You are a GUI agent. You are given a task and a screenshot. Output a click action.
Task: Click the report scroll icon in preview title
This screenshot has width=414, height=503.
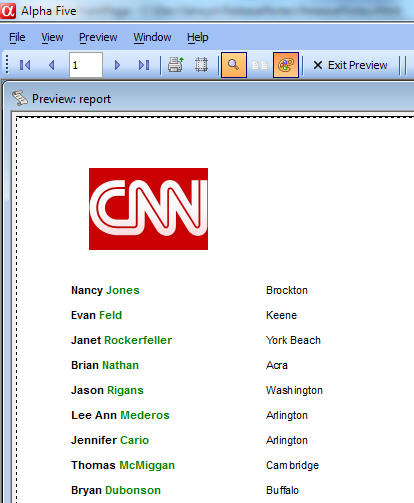point(20,98)
